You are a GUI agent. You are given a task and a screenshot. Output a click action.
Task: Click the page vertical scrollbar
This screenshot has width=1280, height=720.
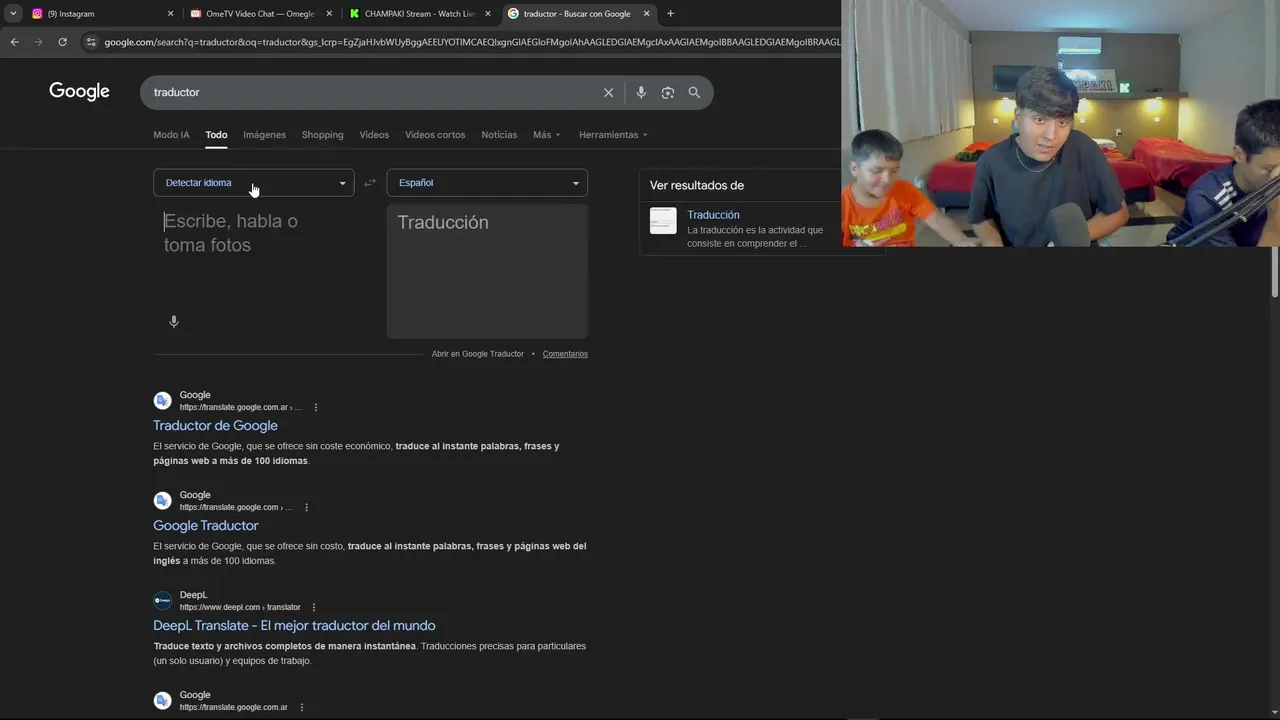pos(1274,273)
